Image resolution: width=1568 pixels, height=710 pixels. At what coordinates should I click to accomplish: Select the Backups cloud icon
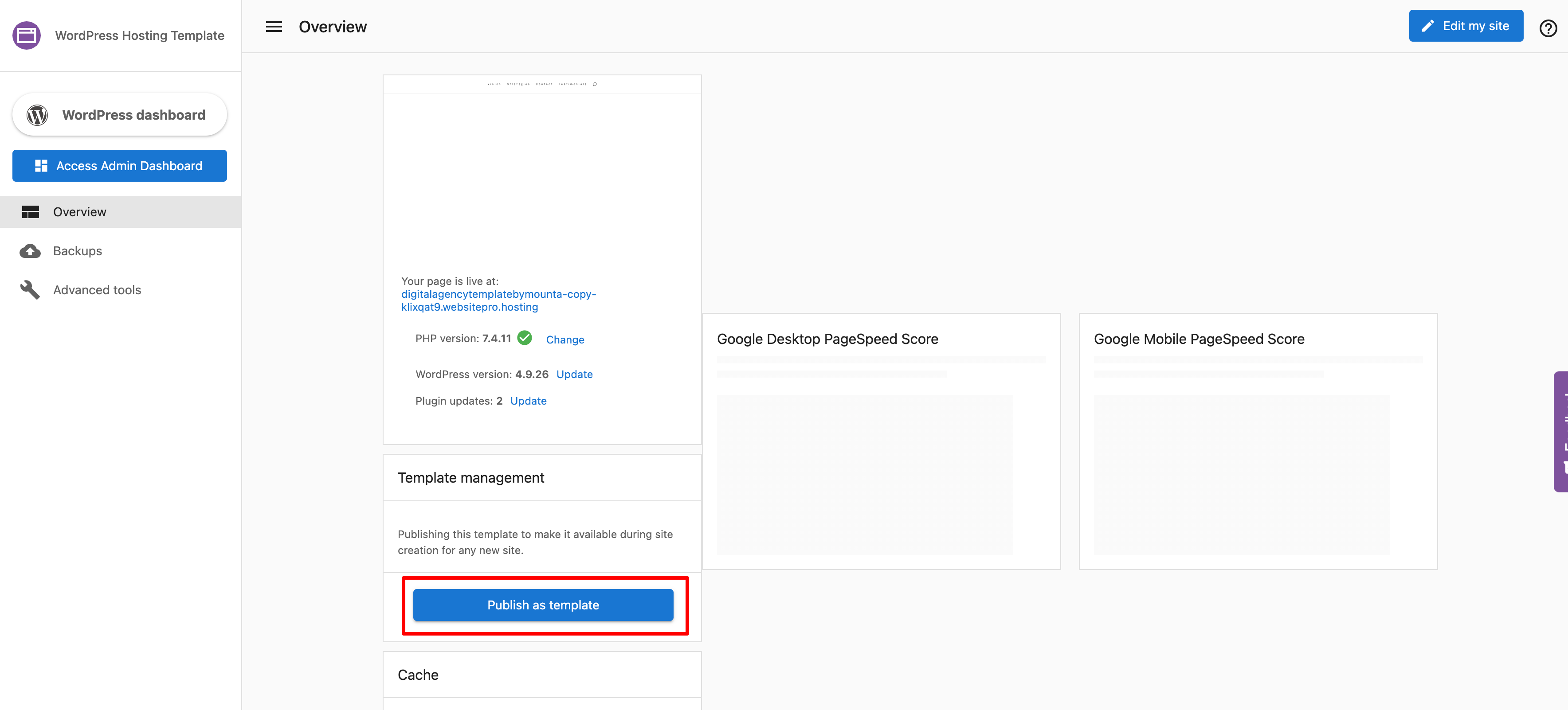point(31,251)
